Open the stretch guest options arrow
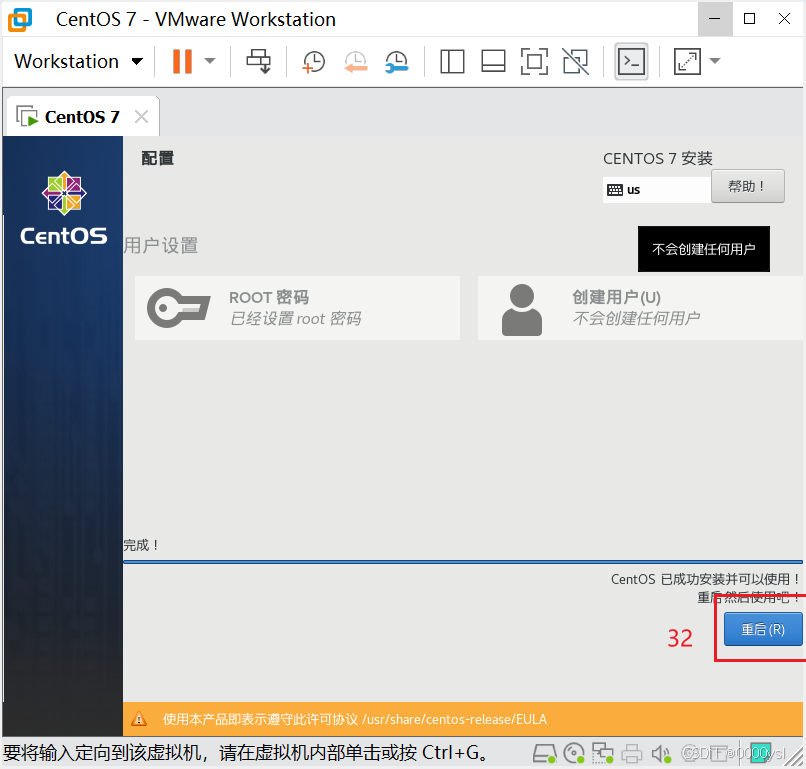The image size is (806, 769). tap(715, 61)
